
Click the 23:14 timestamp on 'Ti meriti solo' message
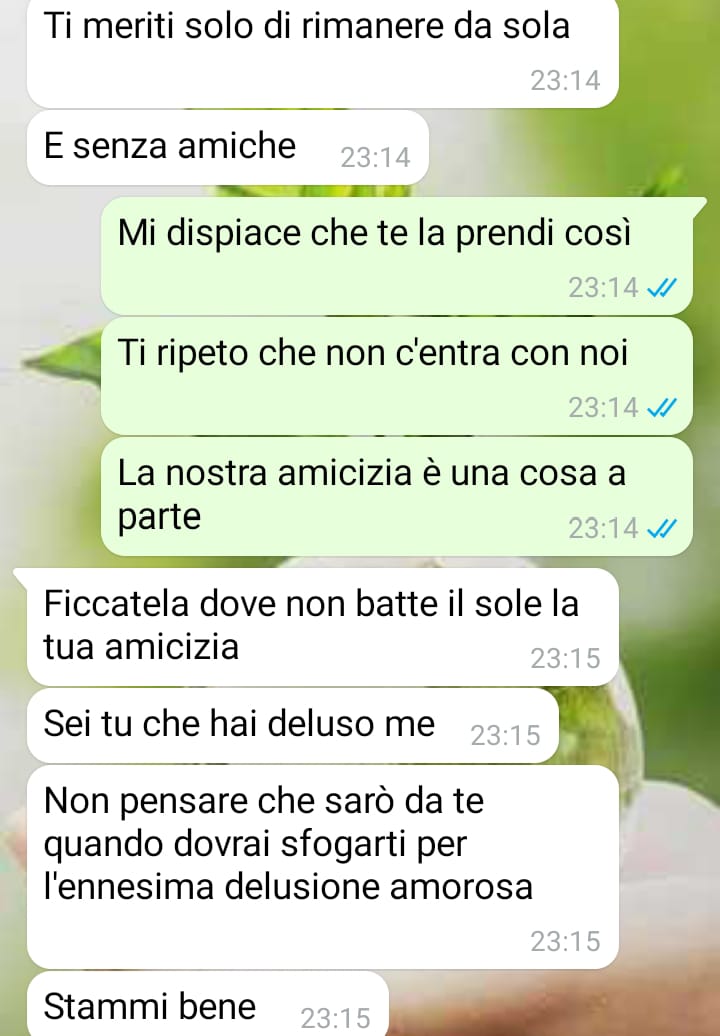[x=565, y=81]
